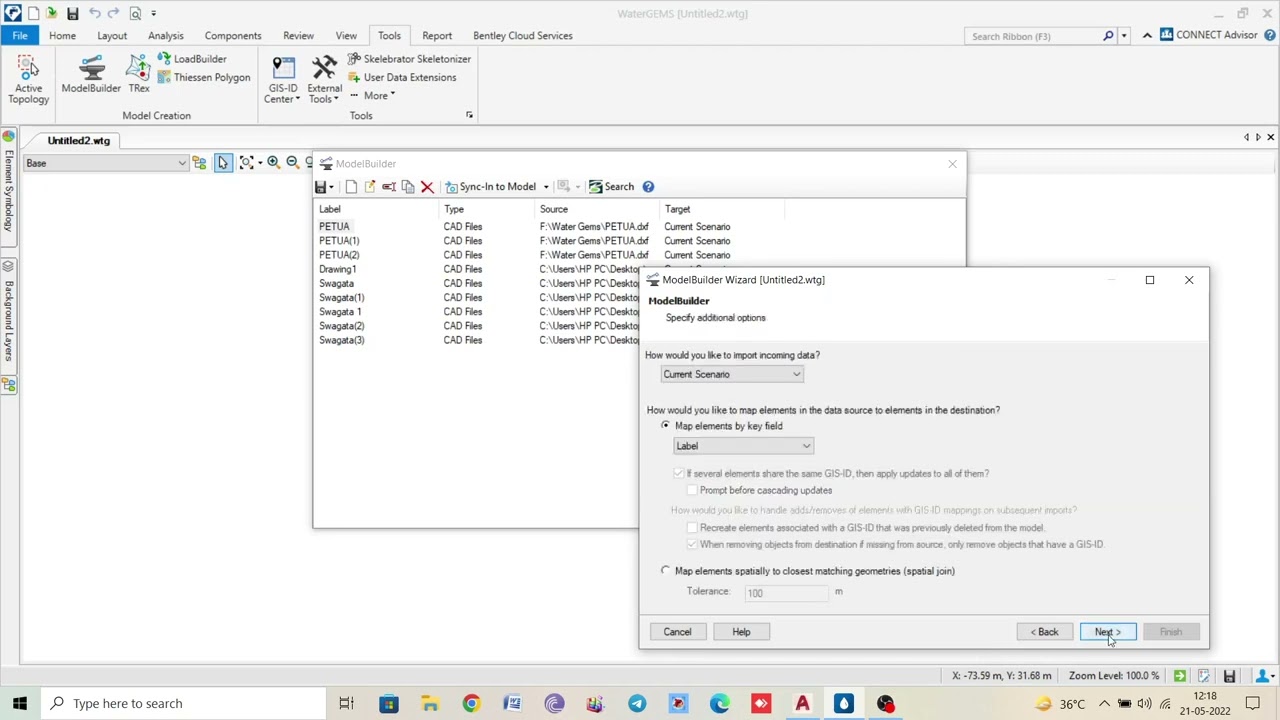Delete the selected ModelBuilder connection
The image size is (1280, 720).
point(427,187)
